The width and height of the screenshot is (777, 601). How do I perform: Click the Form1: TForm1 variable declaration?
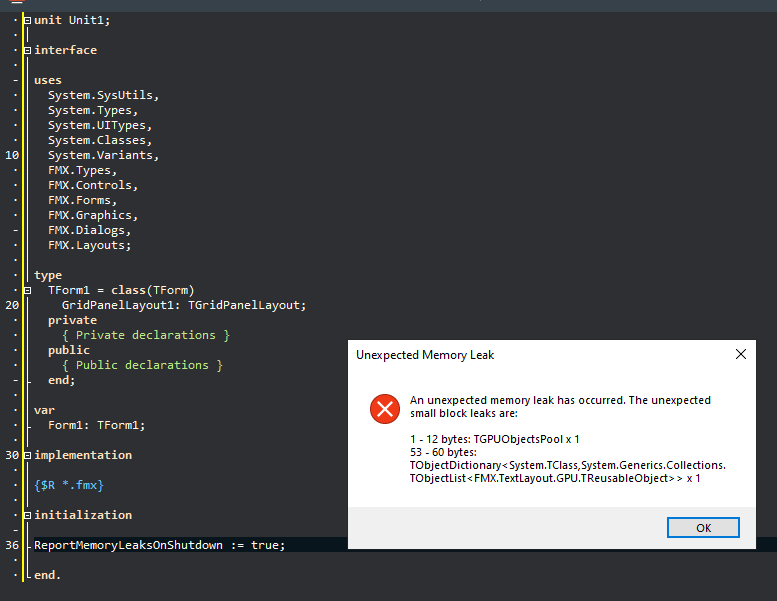coord(96,425)
